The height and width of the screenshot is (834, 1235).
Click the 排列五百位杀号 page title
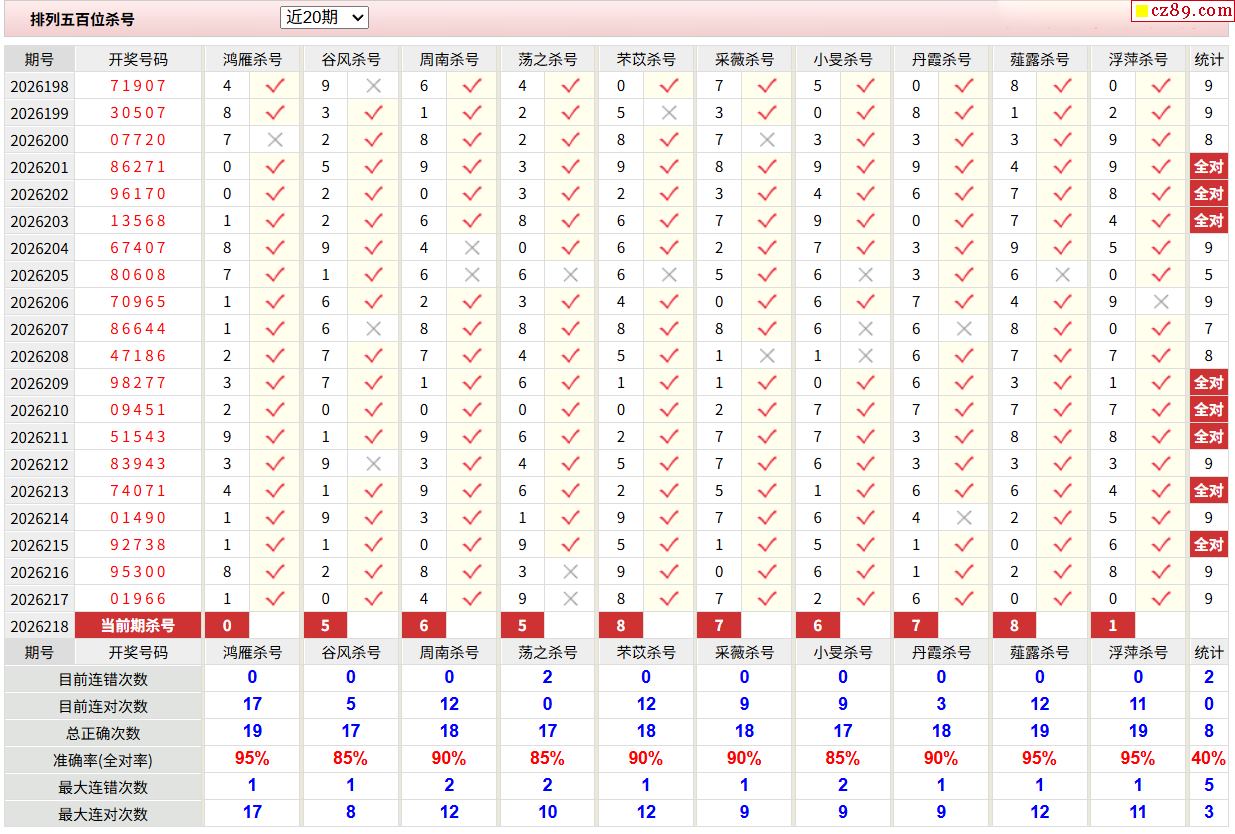[82, 19]
